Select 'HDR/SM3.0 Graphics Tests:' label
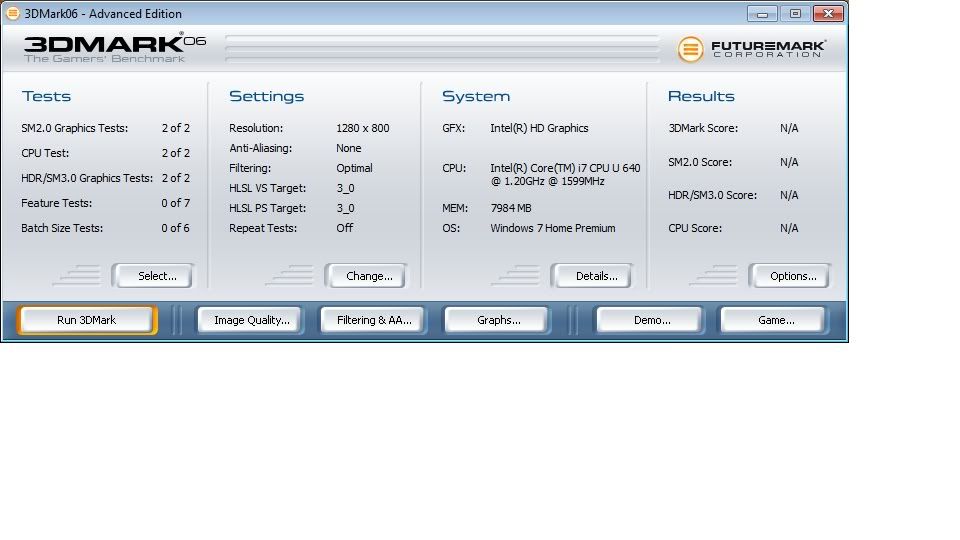The height and width of the screenshot is (540, 960). click(x=87, y=178)
